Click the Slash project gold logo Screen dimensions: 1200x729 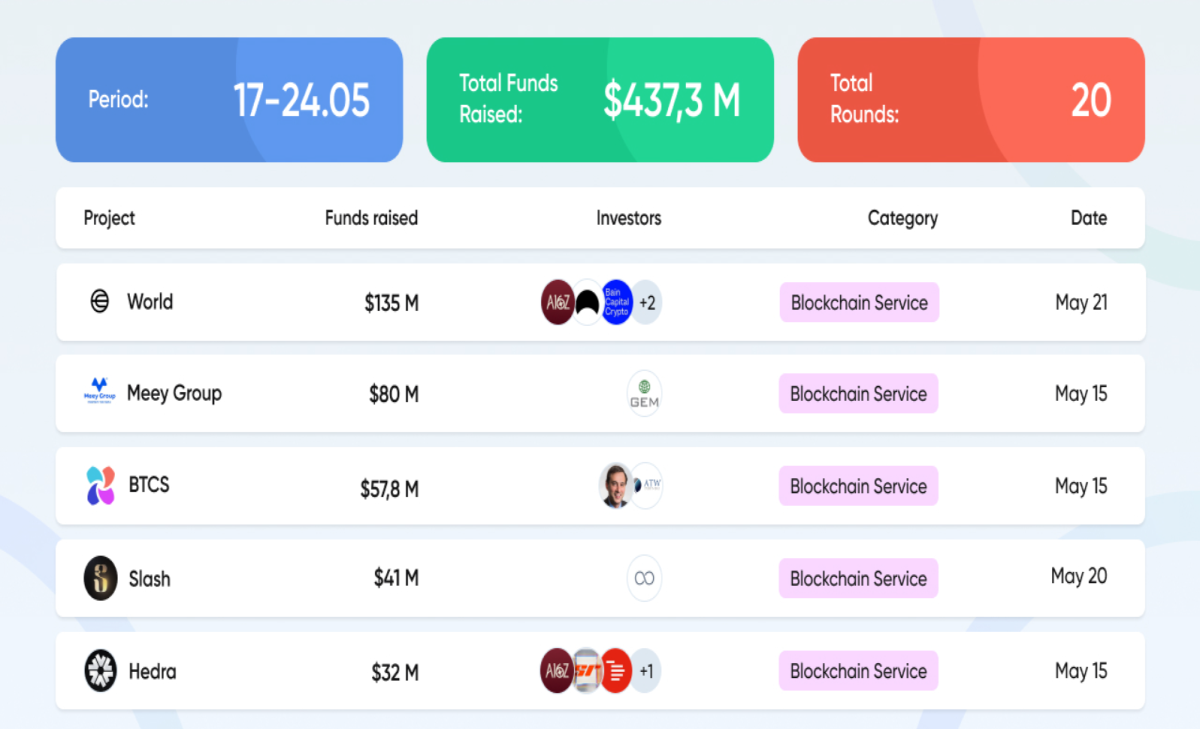[x=101, y=578]
